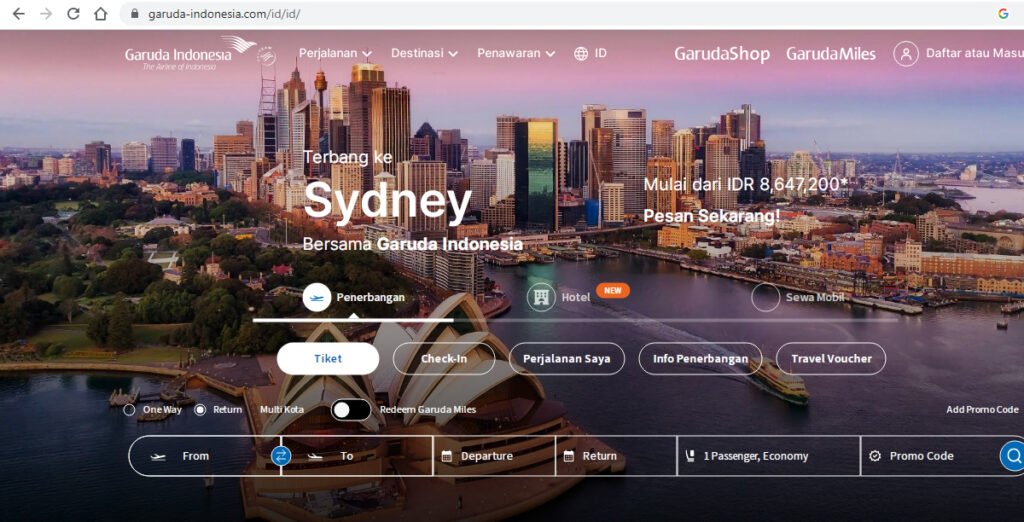Select the Return radio button
Screen dimensions: 1024x522
tap(200, 410)
